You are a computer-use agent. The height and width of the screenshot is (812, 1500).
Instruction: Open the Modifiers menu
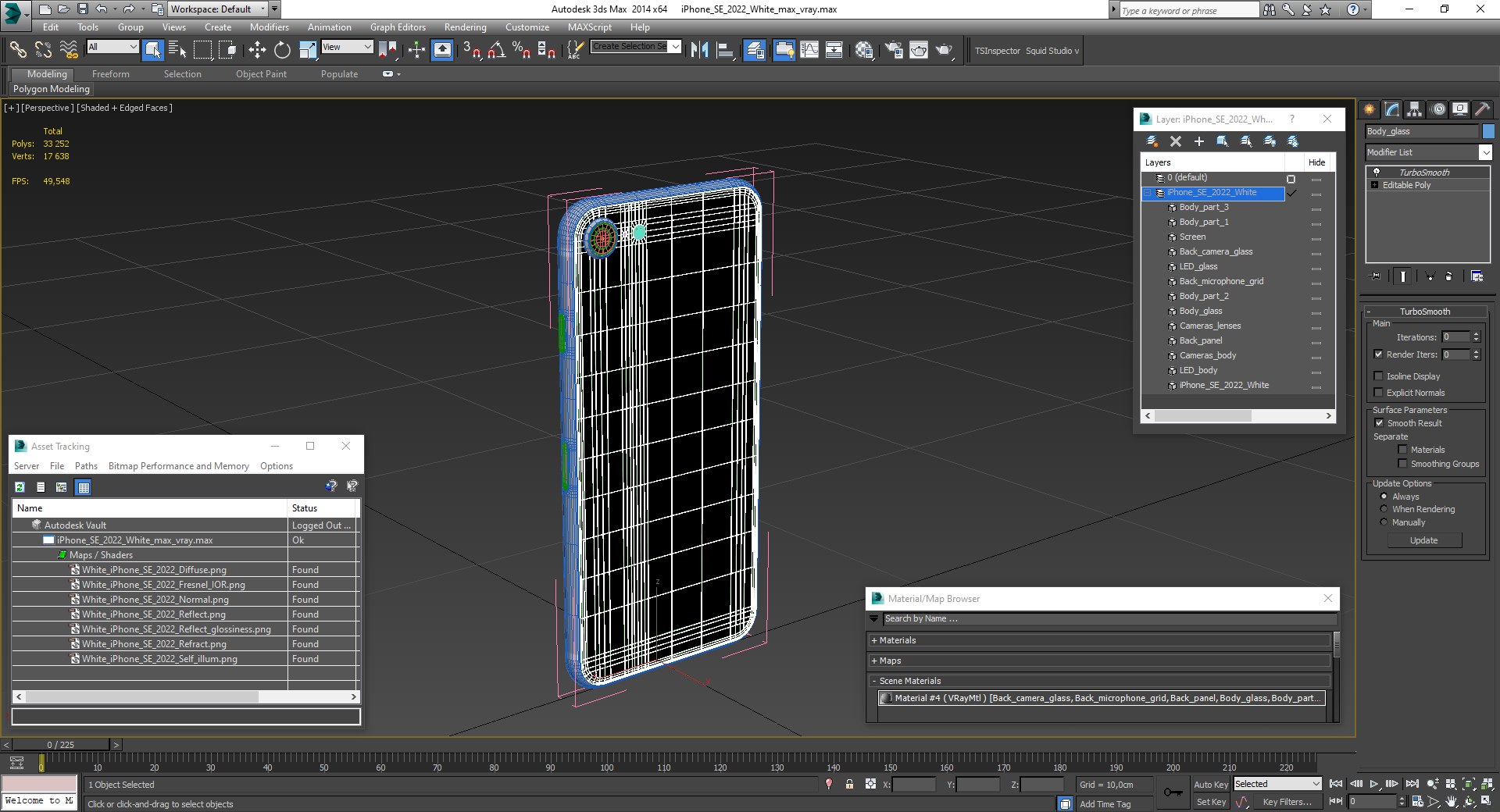click(270, 27)
